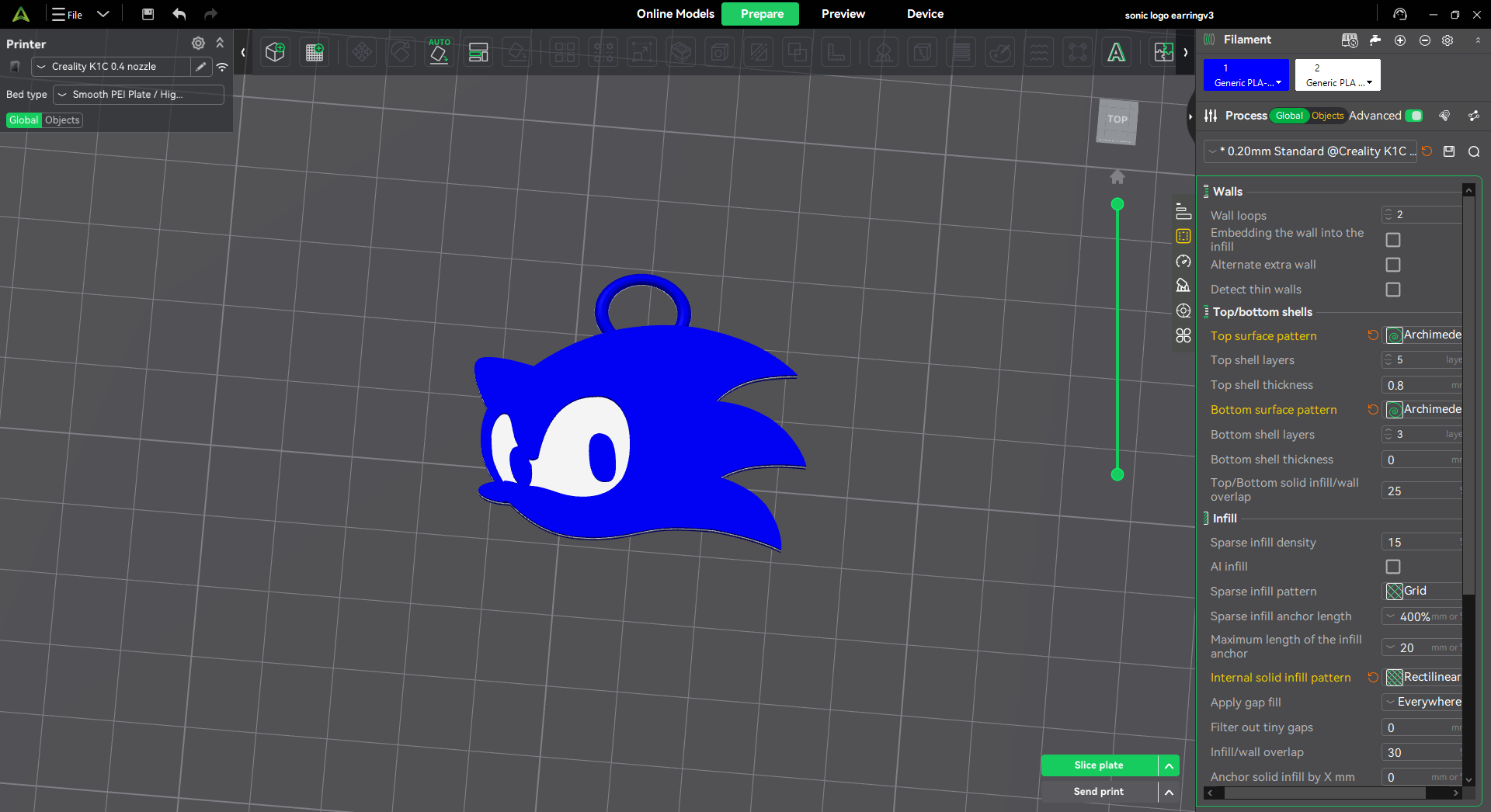Image resolution: width=1491 pixels, height=812 pixels.
Task: Select Global in Printer panel toggle
Action: (x=24, y=120)
